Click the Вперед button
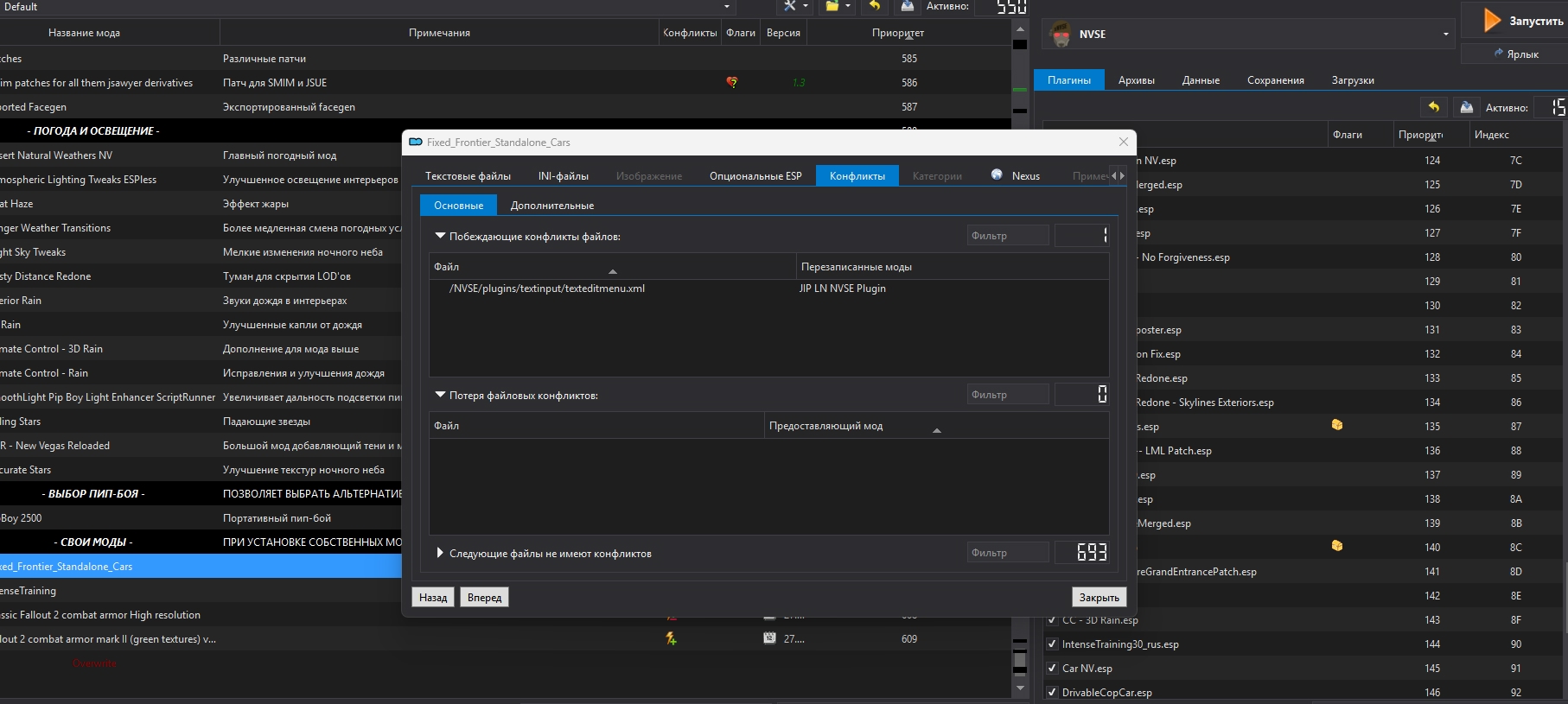Screen dimensions: 1568x704 pyautogui.click(x=484, y=598)
